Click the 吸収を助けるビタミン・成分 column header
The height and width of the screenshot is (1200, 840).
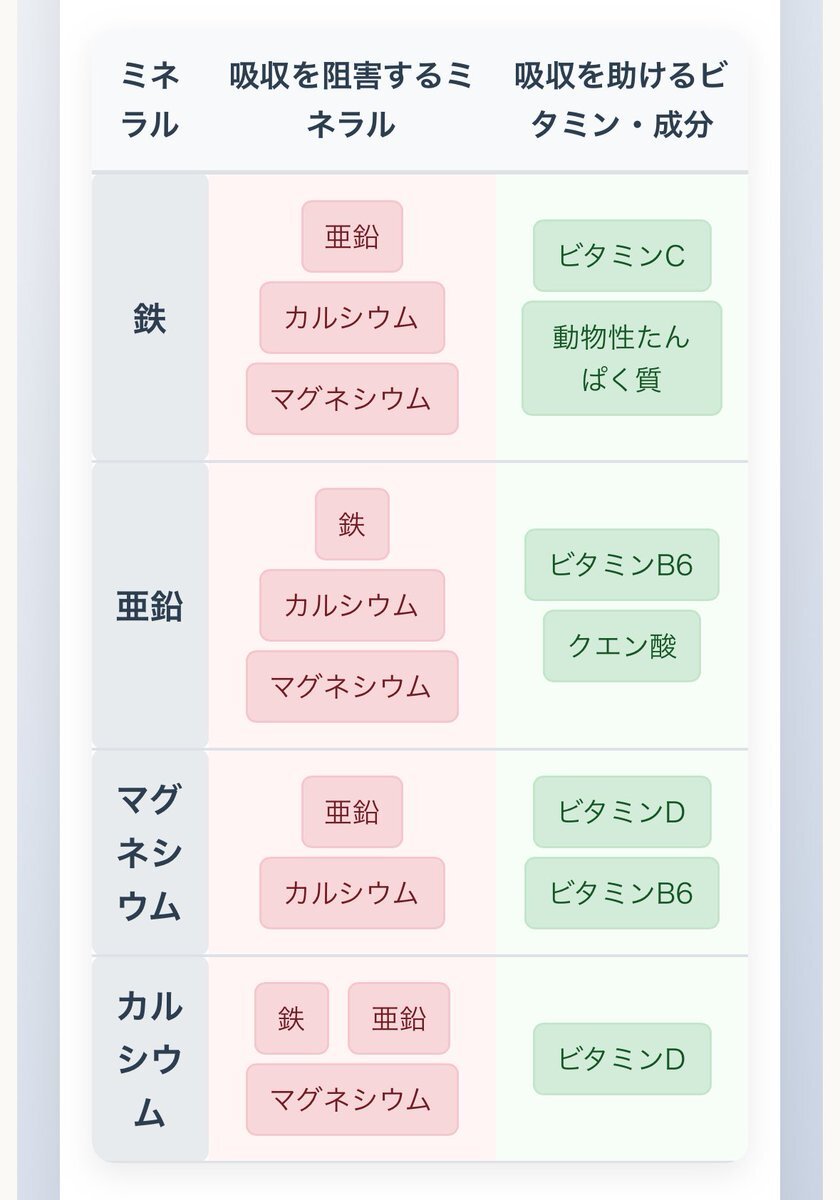(622, 100)
